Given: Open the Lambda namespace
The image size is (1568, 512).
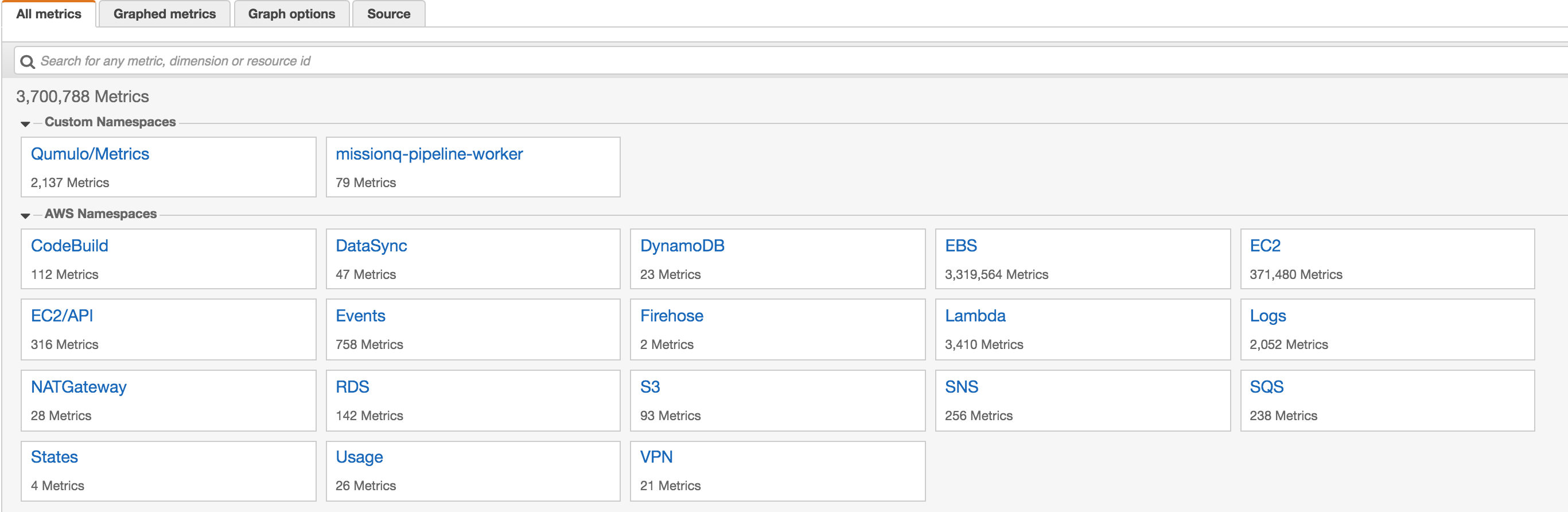Looking at the screenshot, I should click(x=975, y=316).
